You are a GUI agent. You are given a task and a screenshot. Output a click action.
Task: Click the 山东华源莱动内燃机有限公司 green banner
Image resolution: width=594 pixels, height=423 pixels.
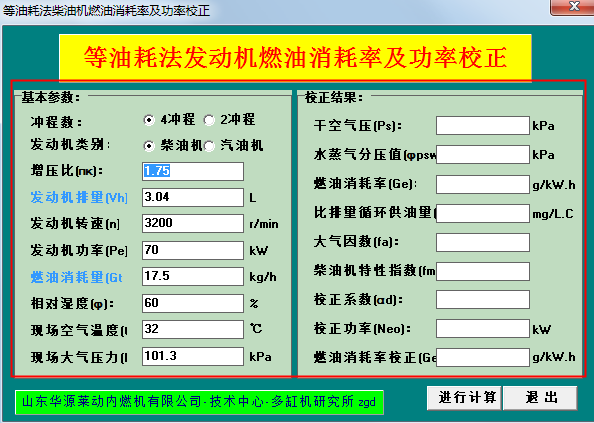199,402
